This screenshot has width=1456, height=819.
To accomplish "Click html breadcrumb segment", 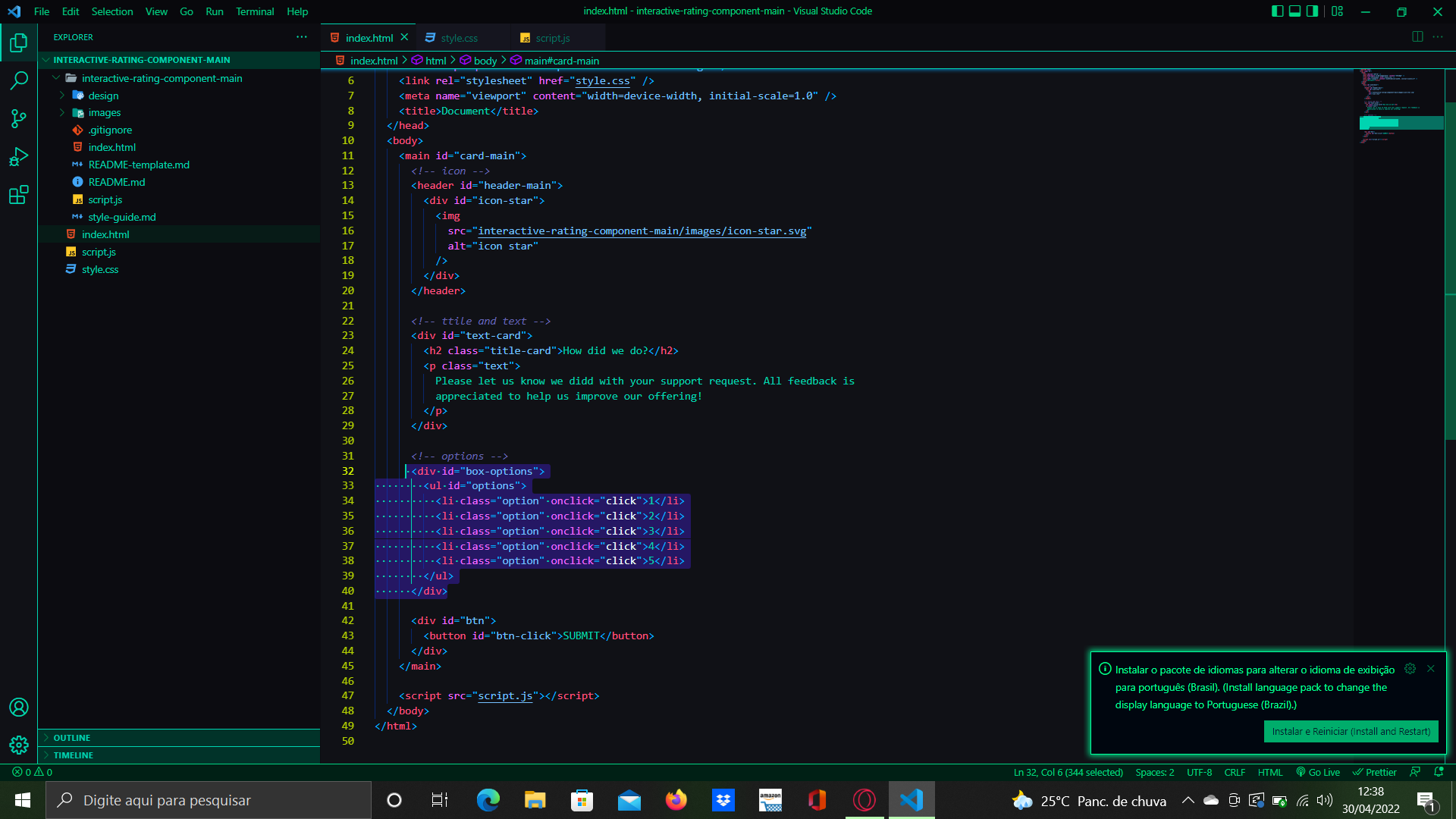I will coord(429,61).
